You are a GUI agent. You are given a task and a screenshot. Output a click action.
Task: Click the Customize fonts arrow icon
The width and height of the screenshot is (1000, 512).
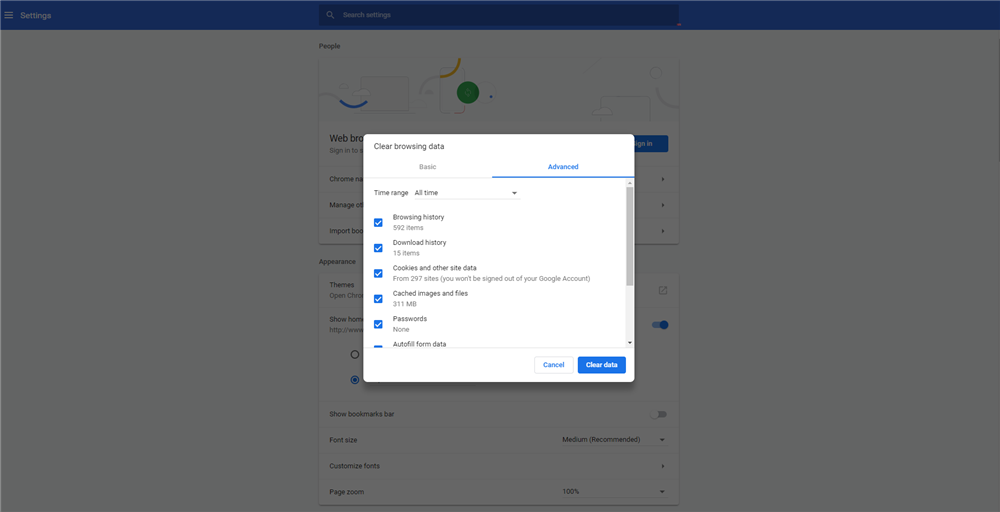[x=662, y=466]
